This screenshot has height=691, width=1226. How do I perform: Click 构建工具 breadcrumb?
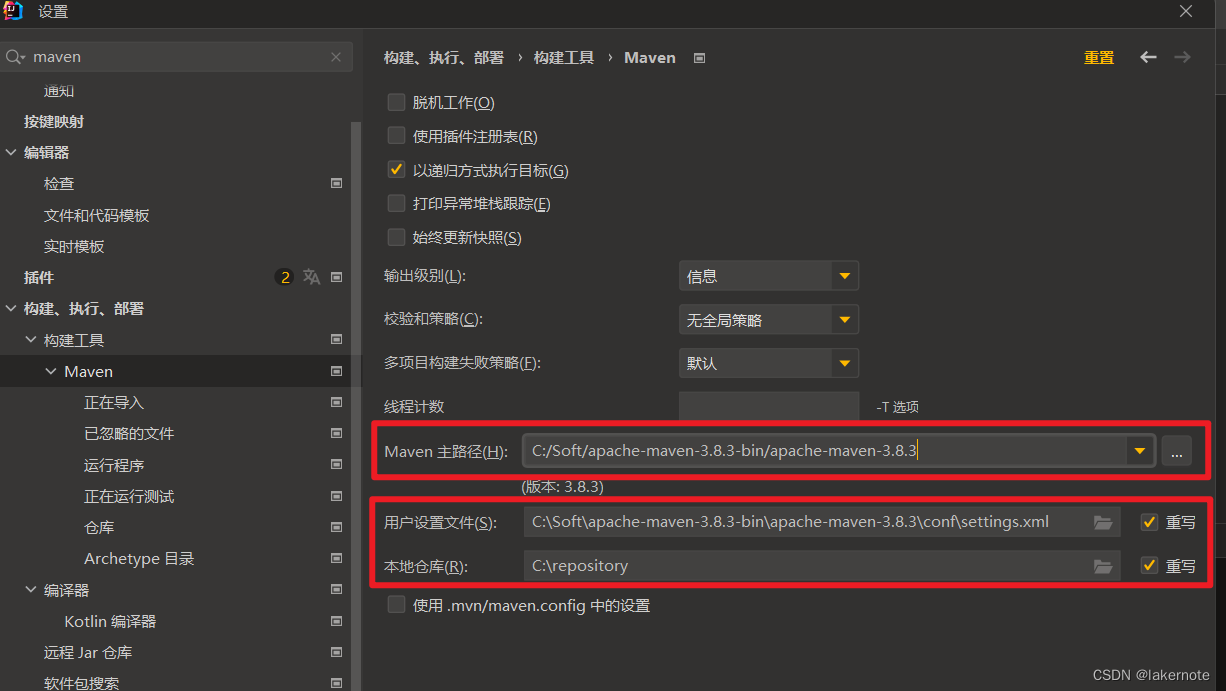[564, 58]
